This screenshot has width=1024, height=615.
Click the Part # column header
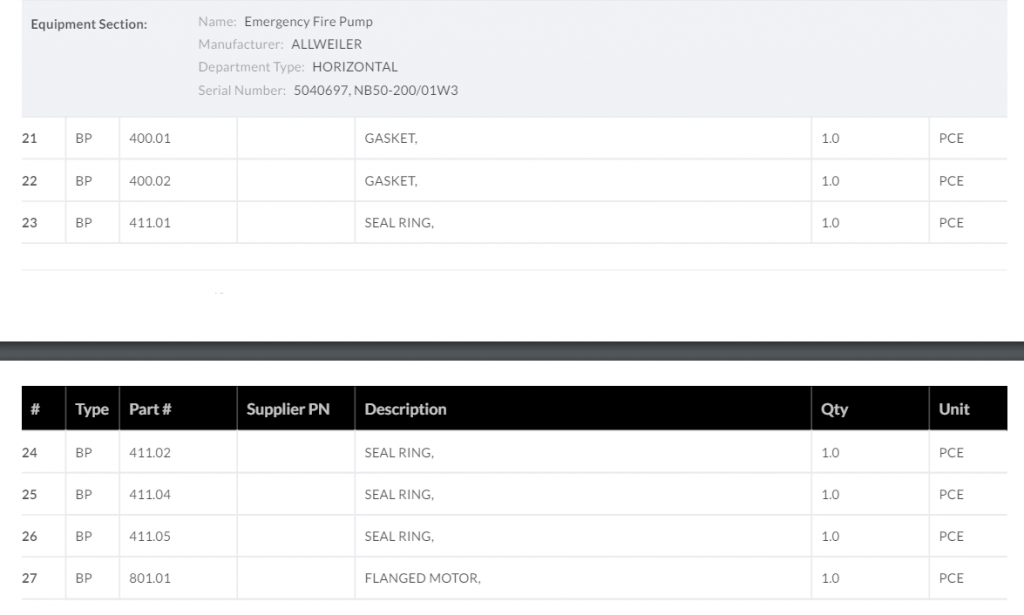[150, 409]
